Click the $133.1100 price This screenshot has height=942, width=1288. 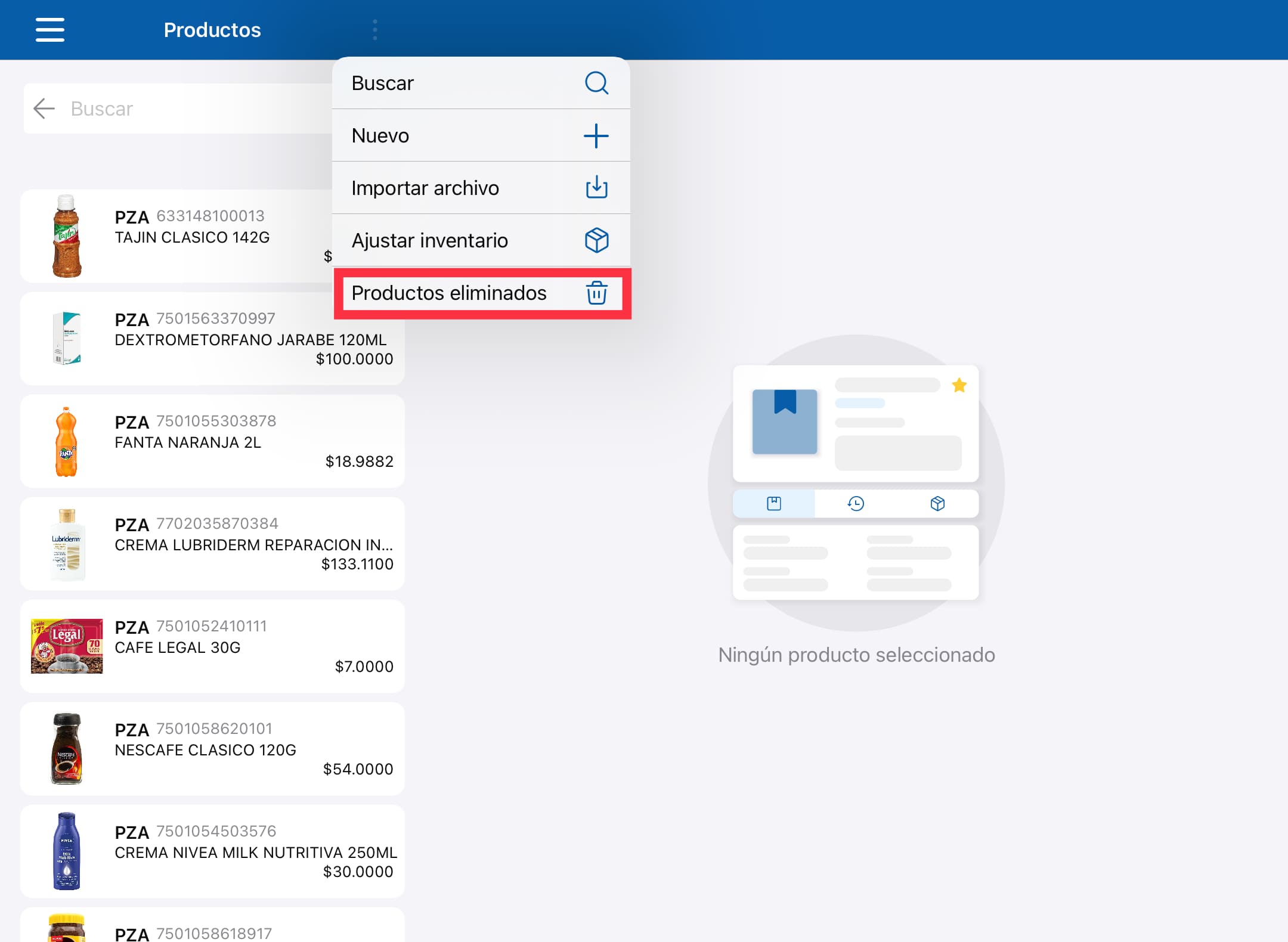(357, 564)
